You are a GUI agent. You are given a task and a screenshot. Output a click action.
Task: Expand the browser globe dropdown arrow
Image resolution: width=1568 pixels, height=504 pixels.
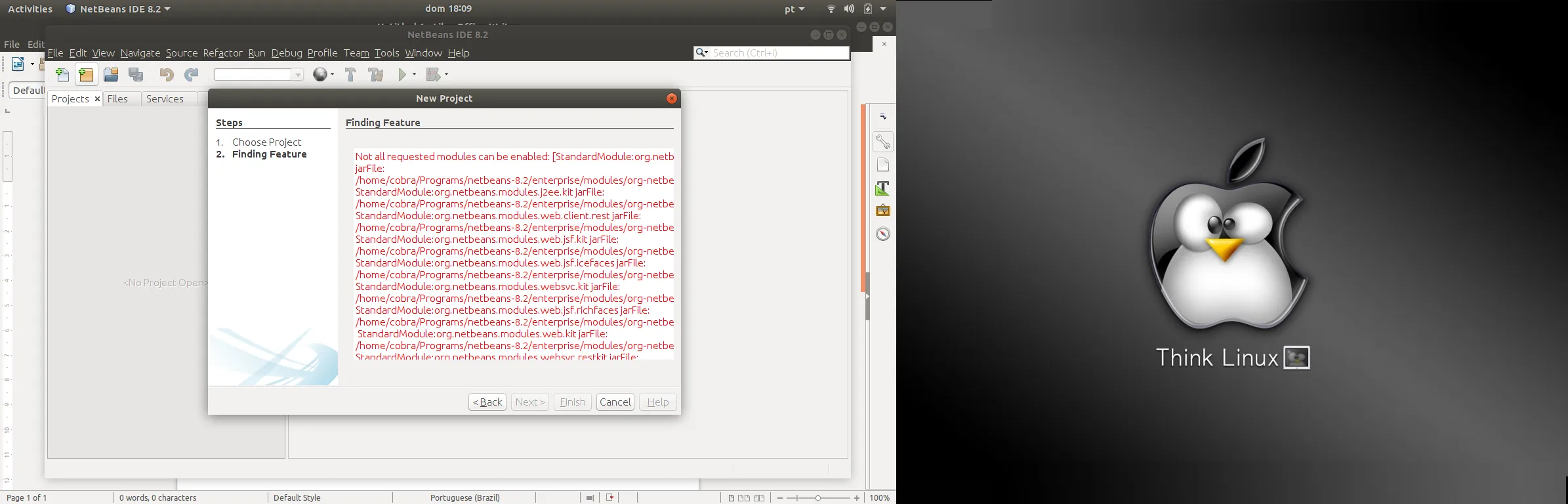(x=332, y=74)
